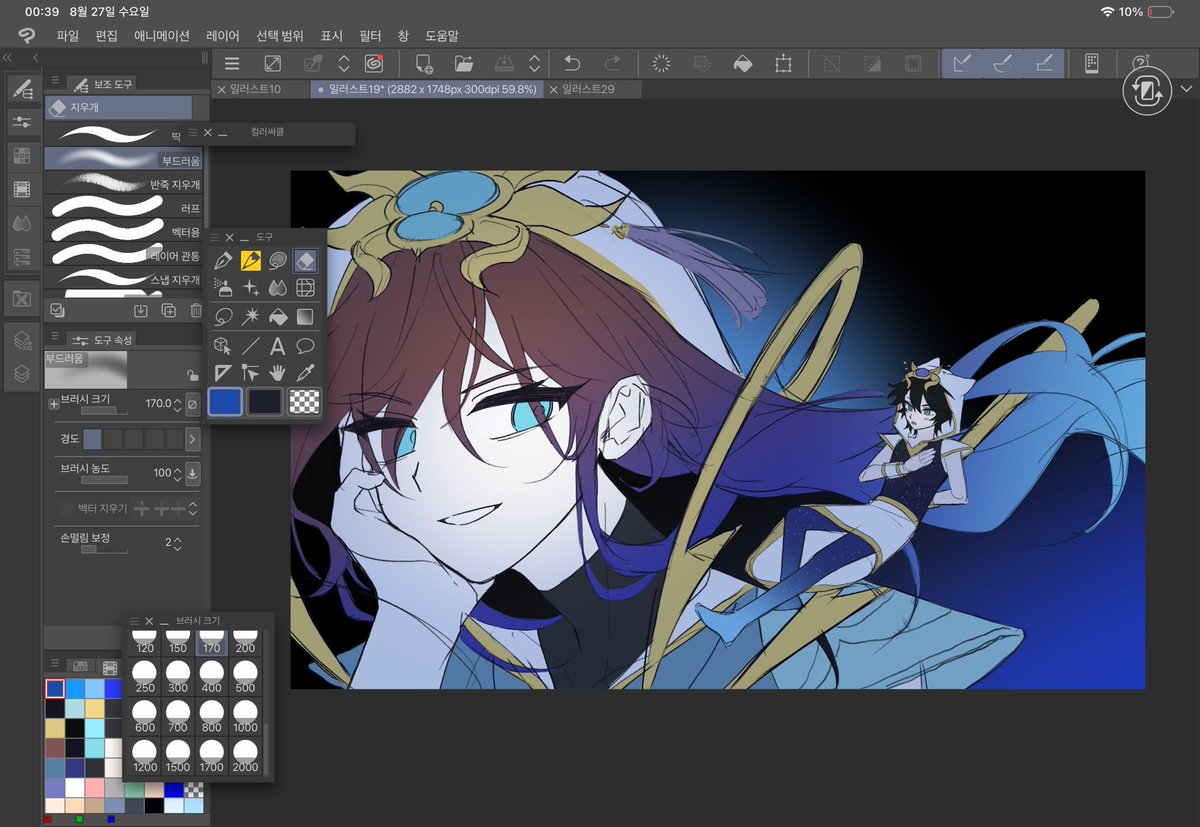The image size is (1200, 827).
Task: Select the Ruler triangle tool
Action: (224, 373)
